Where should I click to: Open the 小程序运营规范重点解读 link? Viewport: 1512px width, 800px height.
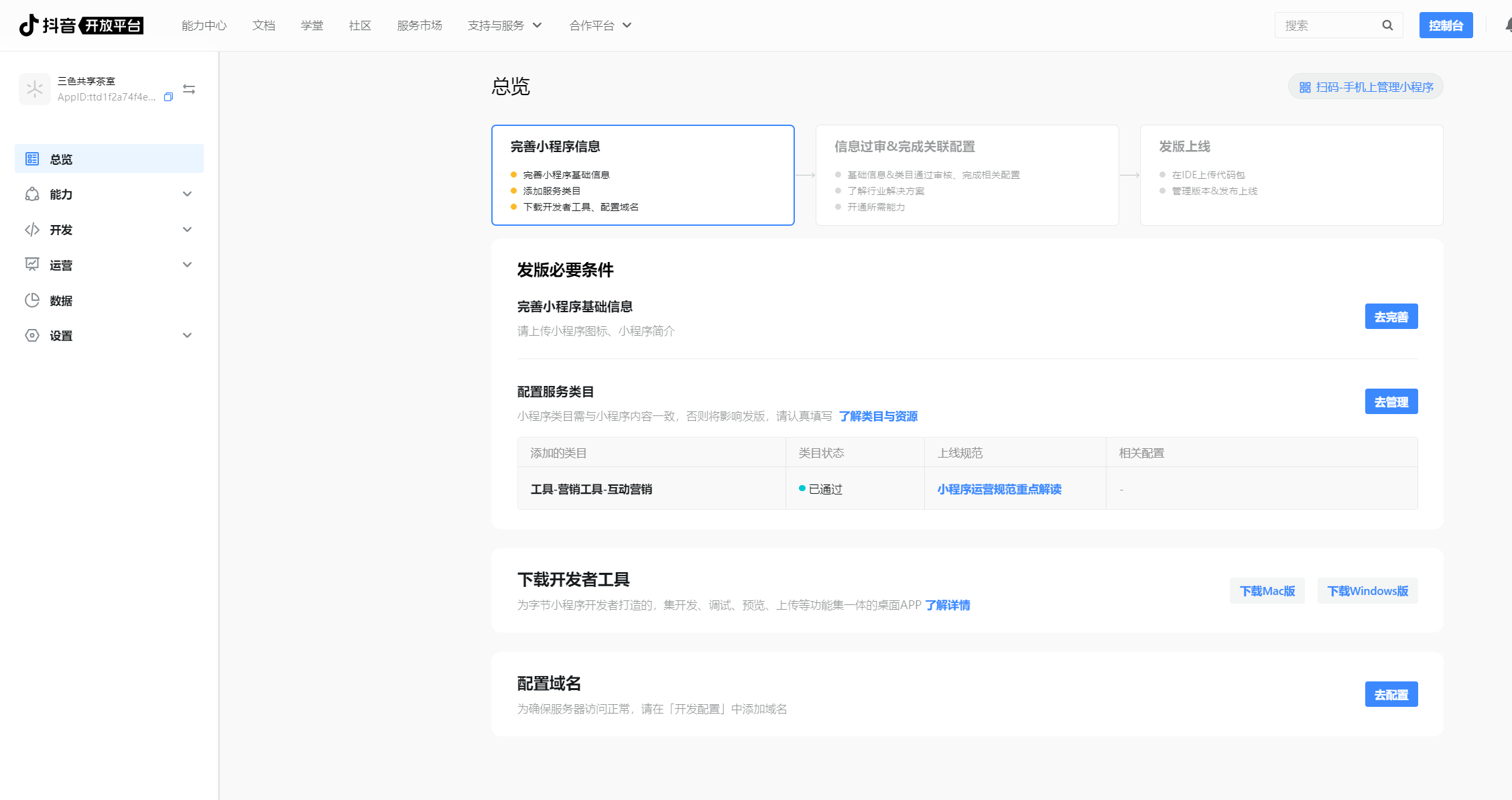(999, 489)
